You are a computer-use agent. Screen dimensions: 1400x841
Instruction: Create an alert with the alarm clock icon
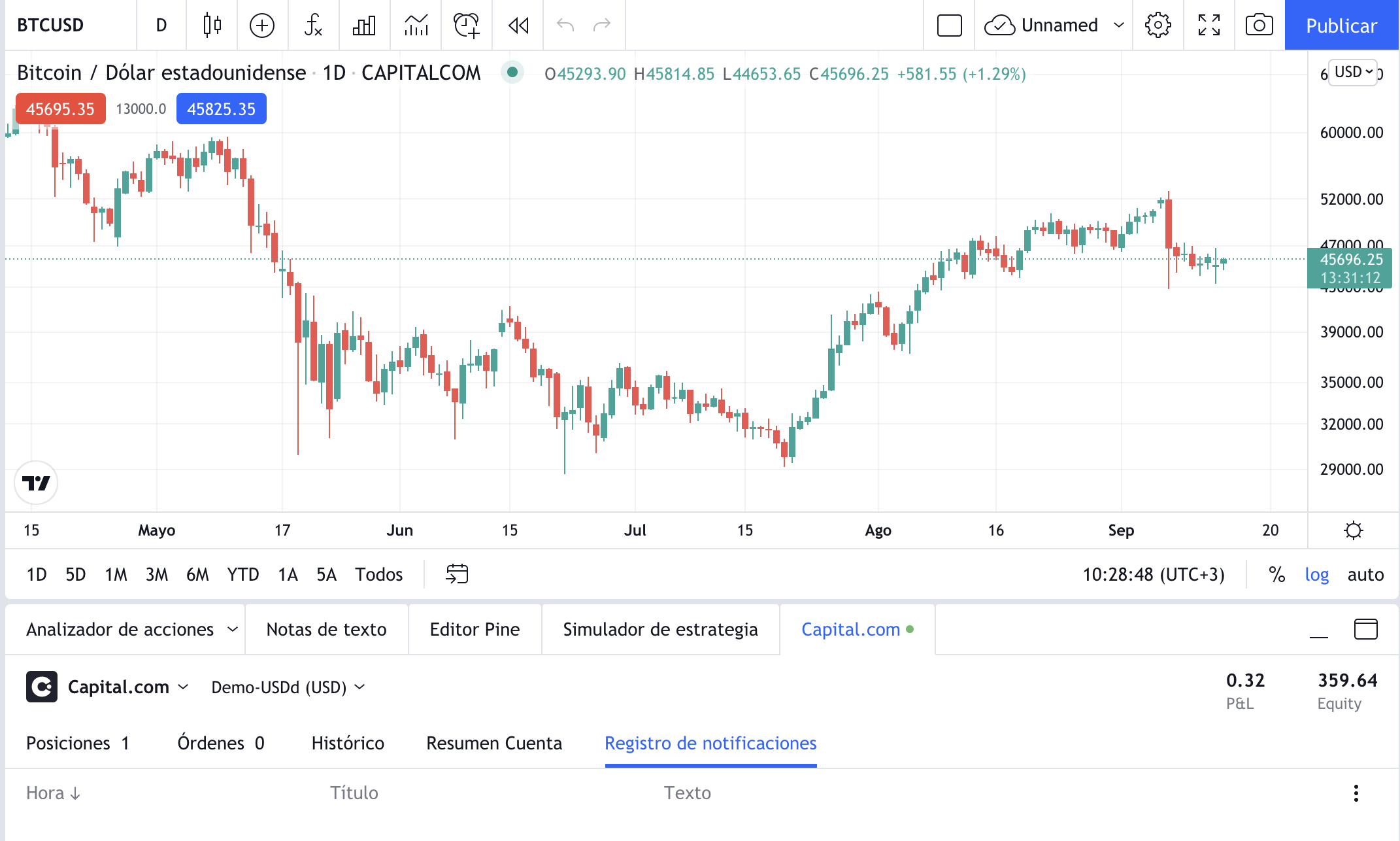(x=467, y=26)
